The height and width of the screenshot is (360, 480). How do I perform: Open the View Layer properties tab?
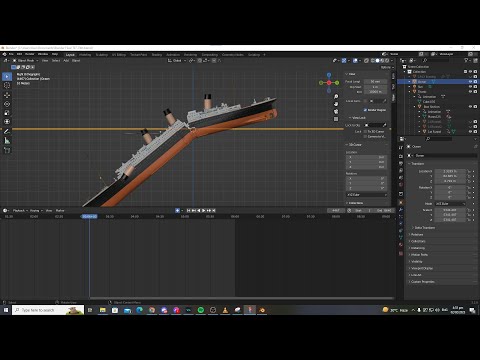[401, 170]
